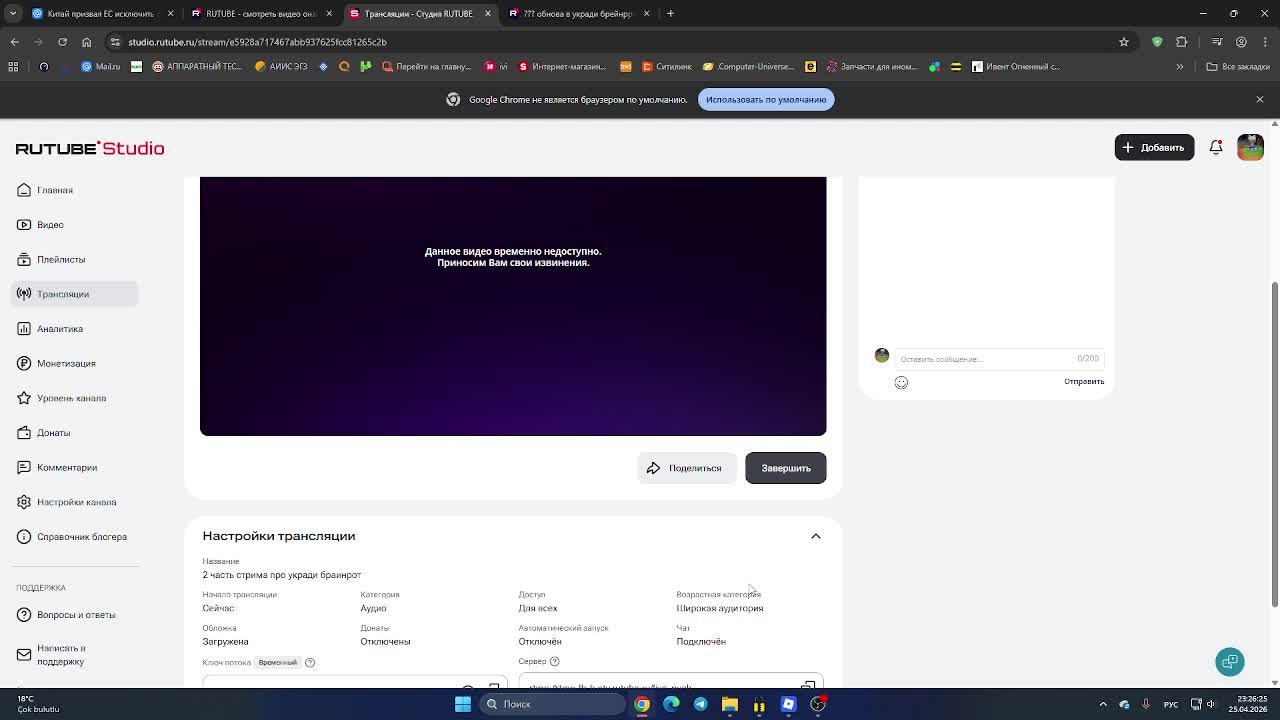Open АИИС ЭГЗ bookmark

pyautogui.click(x=281, y=67)
